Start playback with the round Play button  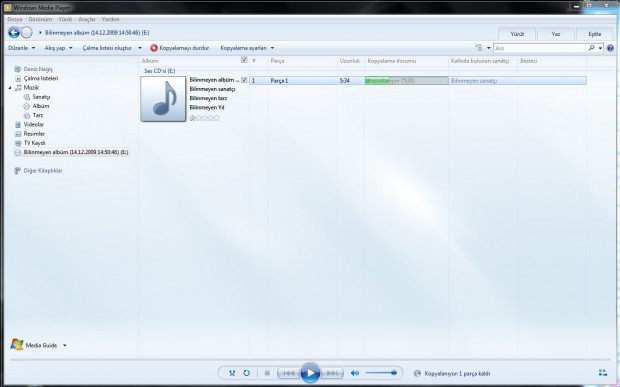pyautogui.click(x=310, y=372)
